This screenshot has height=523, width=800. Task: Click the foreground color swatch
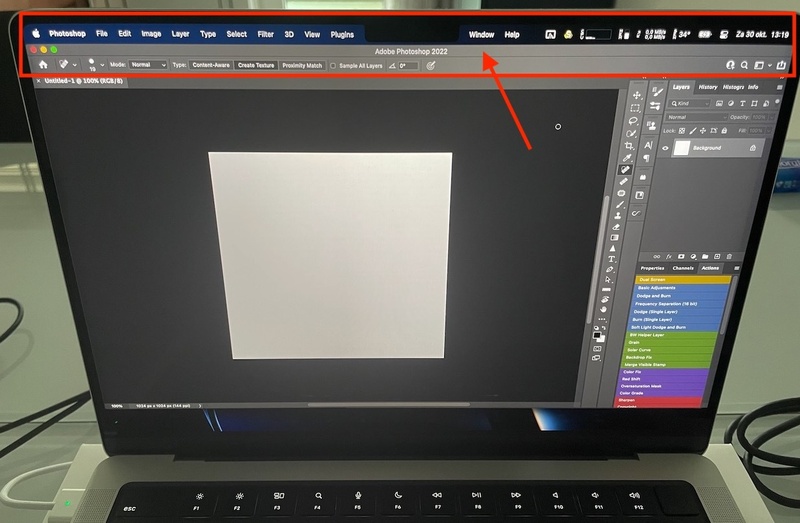click(x=596, y=335)
